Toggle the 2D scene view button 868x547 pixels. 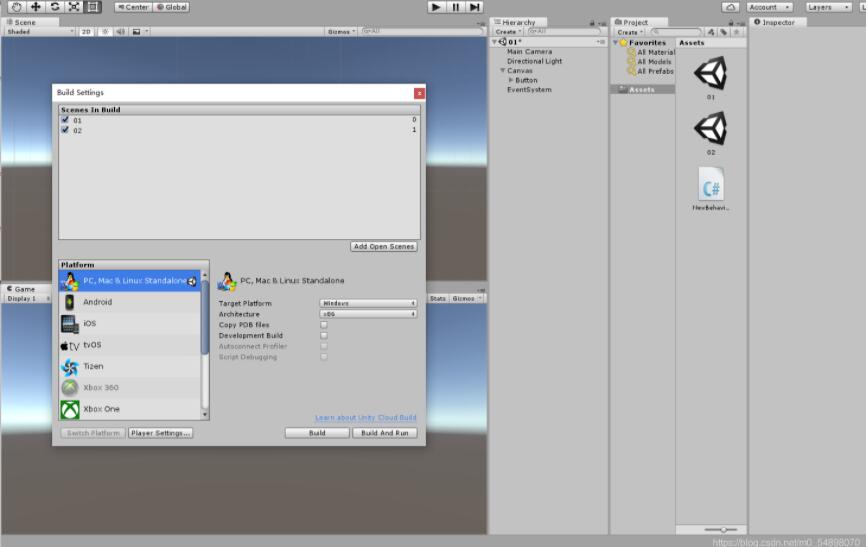coord(86,32)
